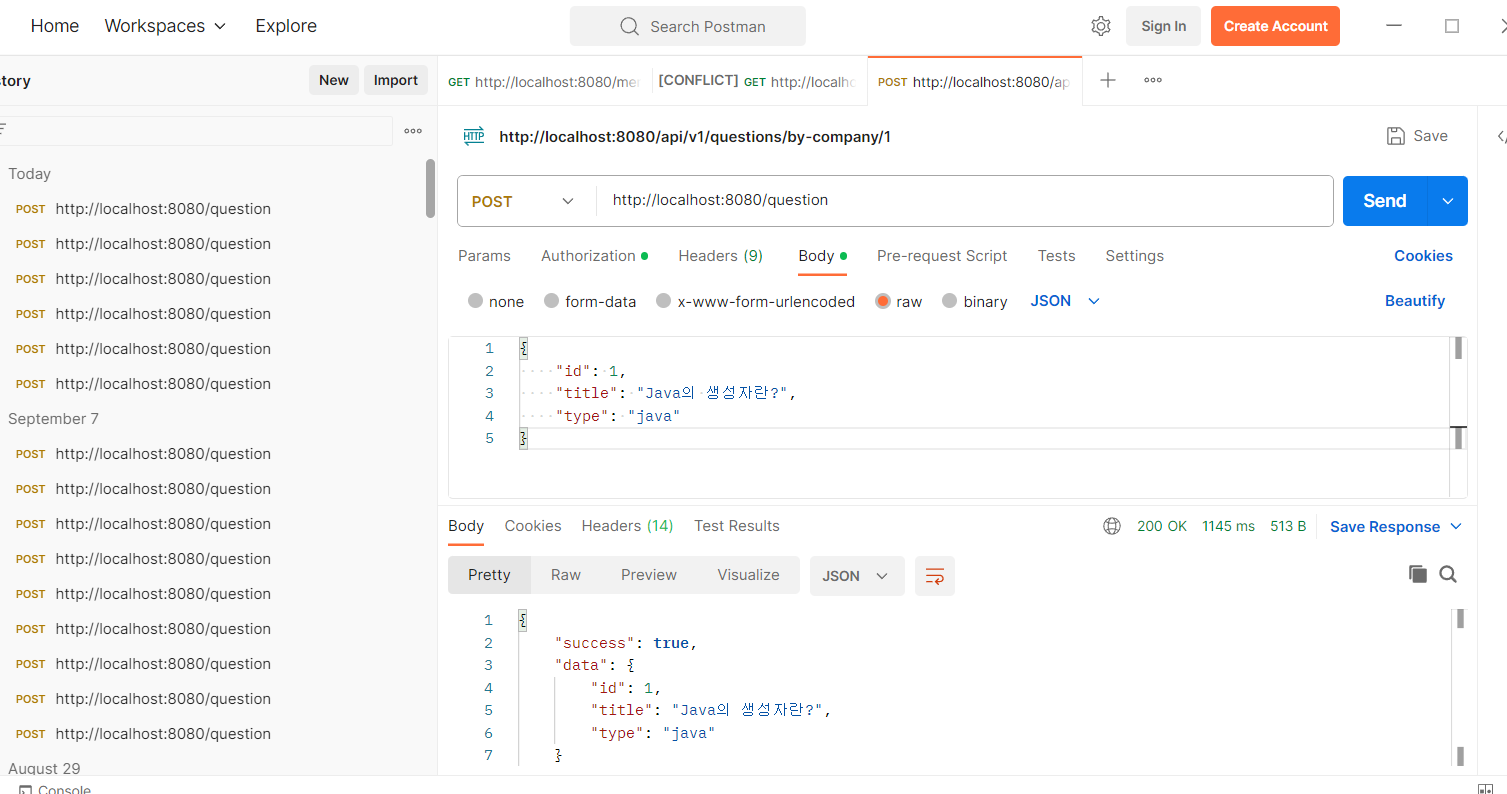1507x794 pixels.
Task: Go to Home in top navigation
Action: click(x=55, y=26)
